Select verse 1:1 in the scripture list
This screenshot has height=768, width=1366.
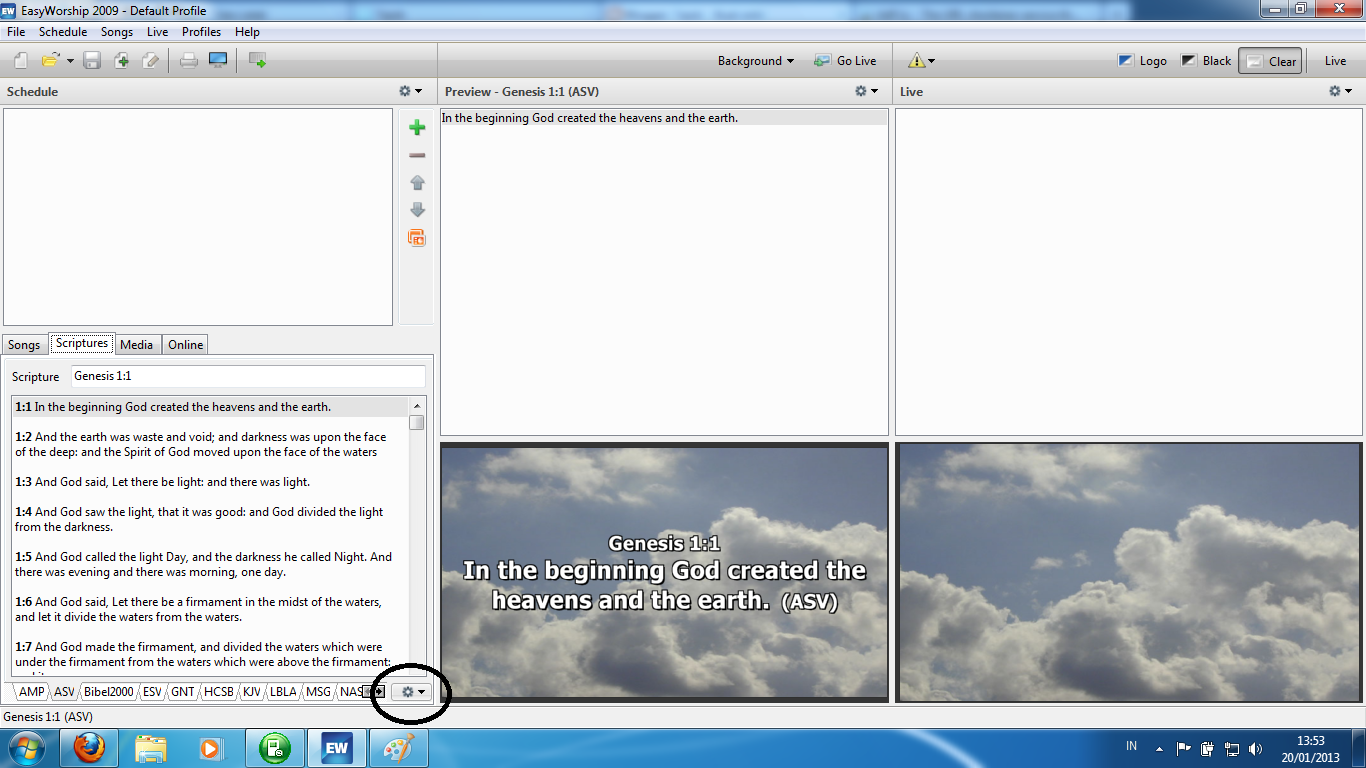click(x=211, y=407)
